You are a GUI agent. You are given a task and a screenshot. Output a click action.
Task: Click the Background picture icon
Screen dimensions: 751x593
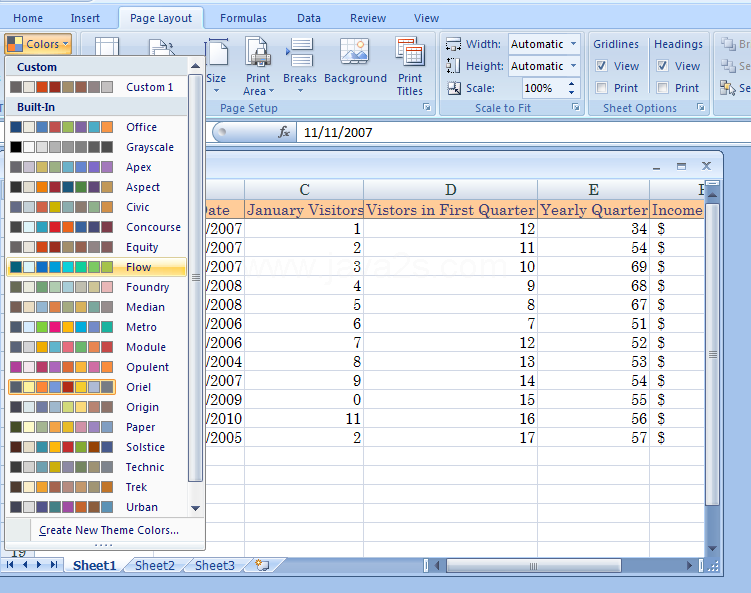point(354,52)
